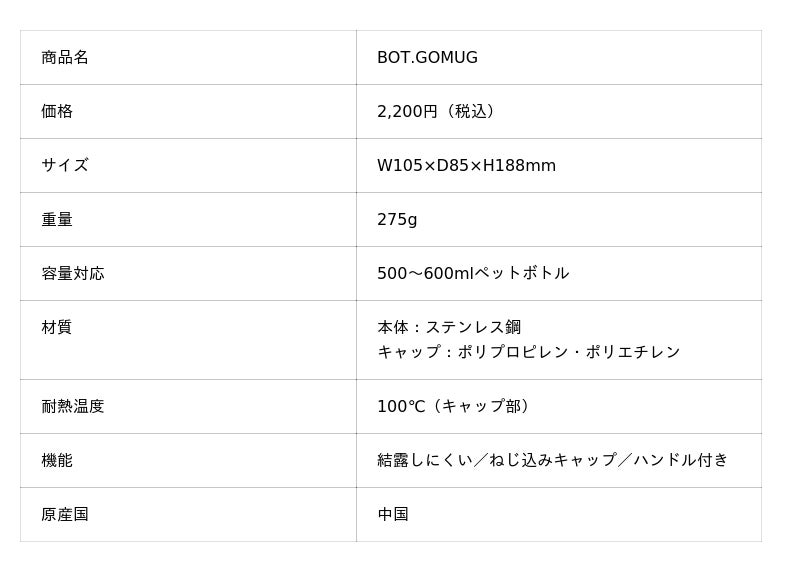Screen dimensions: 800x572
Task: Click the 容量対応 label cell
Action: click(x=73, y=274)
